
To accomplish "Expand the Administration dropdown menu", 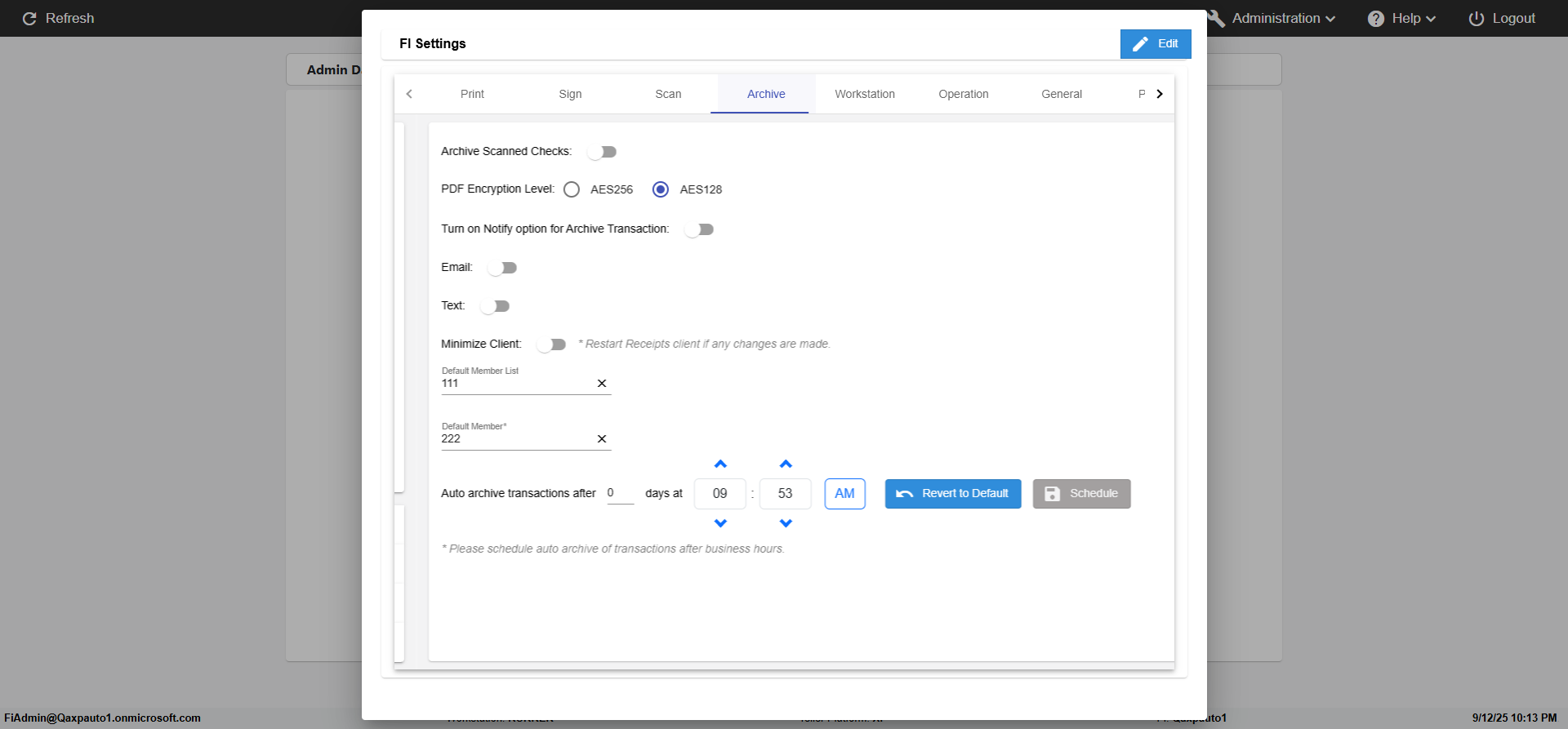I will click(x=1283, y=19).
